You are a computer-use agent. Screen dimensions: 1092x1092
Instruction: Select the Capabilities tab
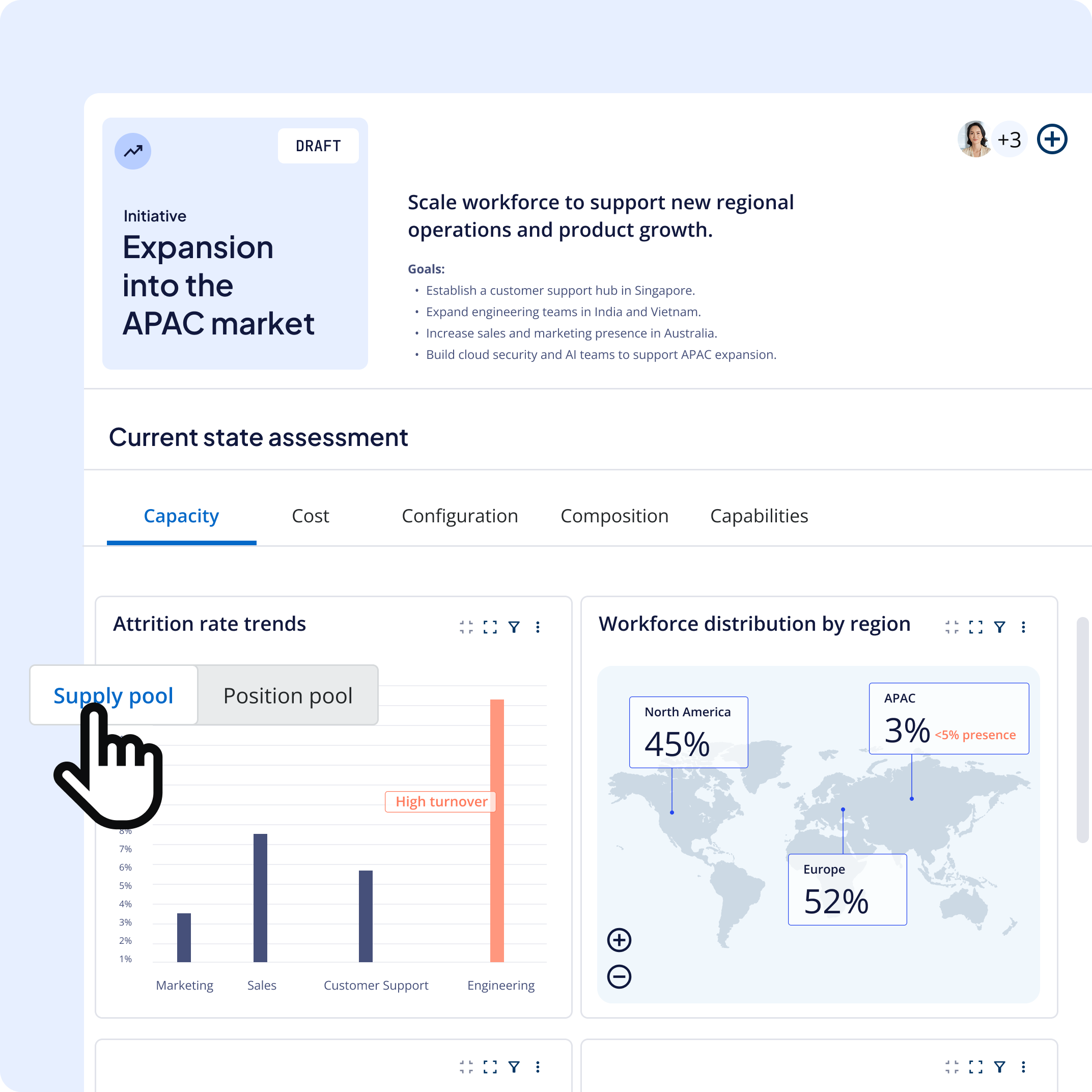click(759, 516)
